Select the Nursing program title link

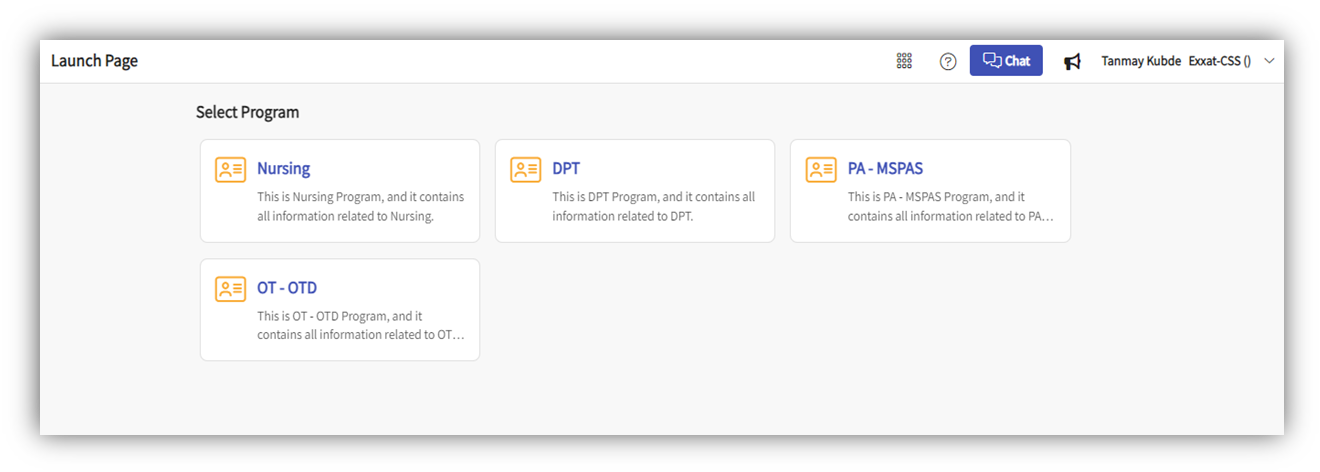point(283,169)
